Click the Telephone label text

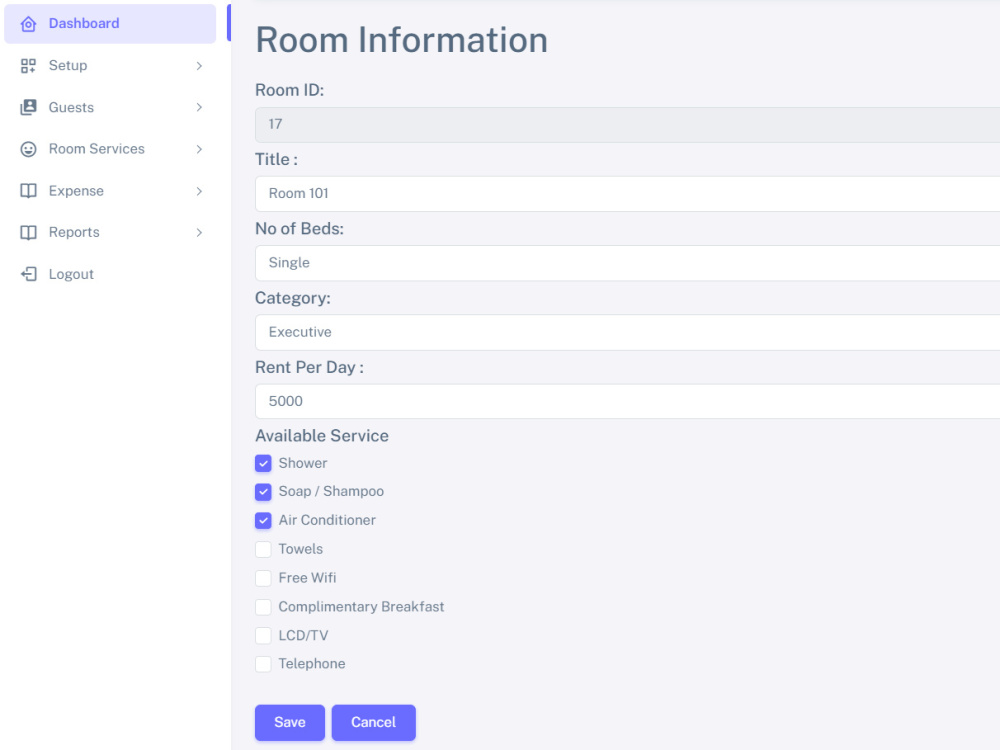(x=312, y=664)
